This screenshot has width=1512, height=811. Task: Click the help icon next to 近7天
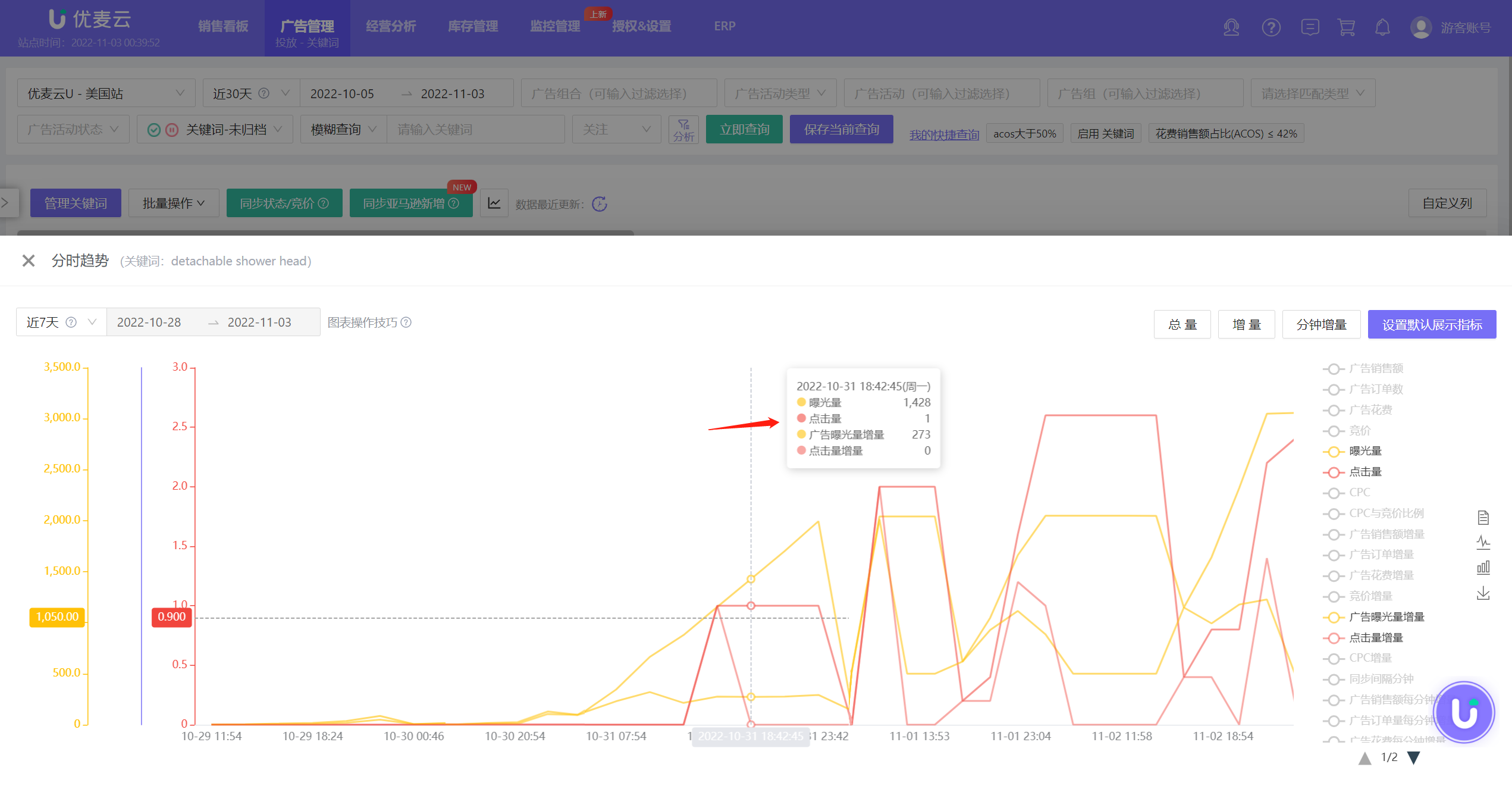pyautogui.click(x=71, y=322)
